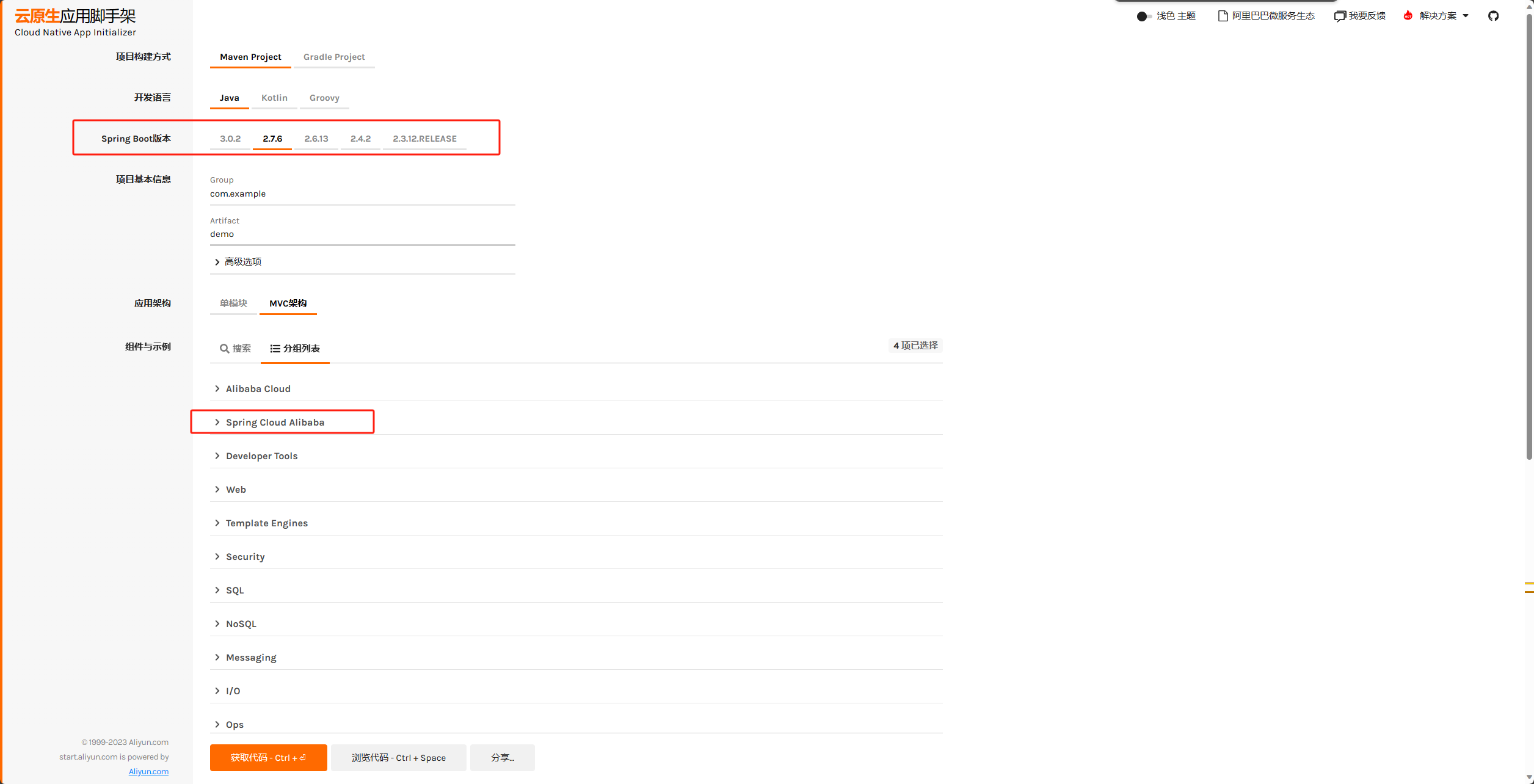Screen dimensions: 1534x784
Task: Expand the Ops group
Action: click(x=576, y=724)
